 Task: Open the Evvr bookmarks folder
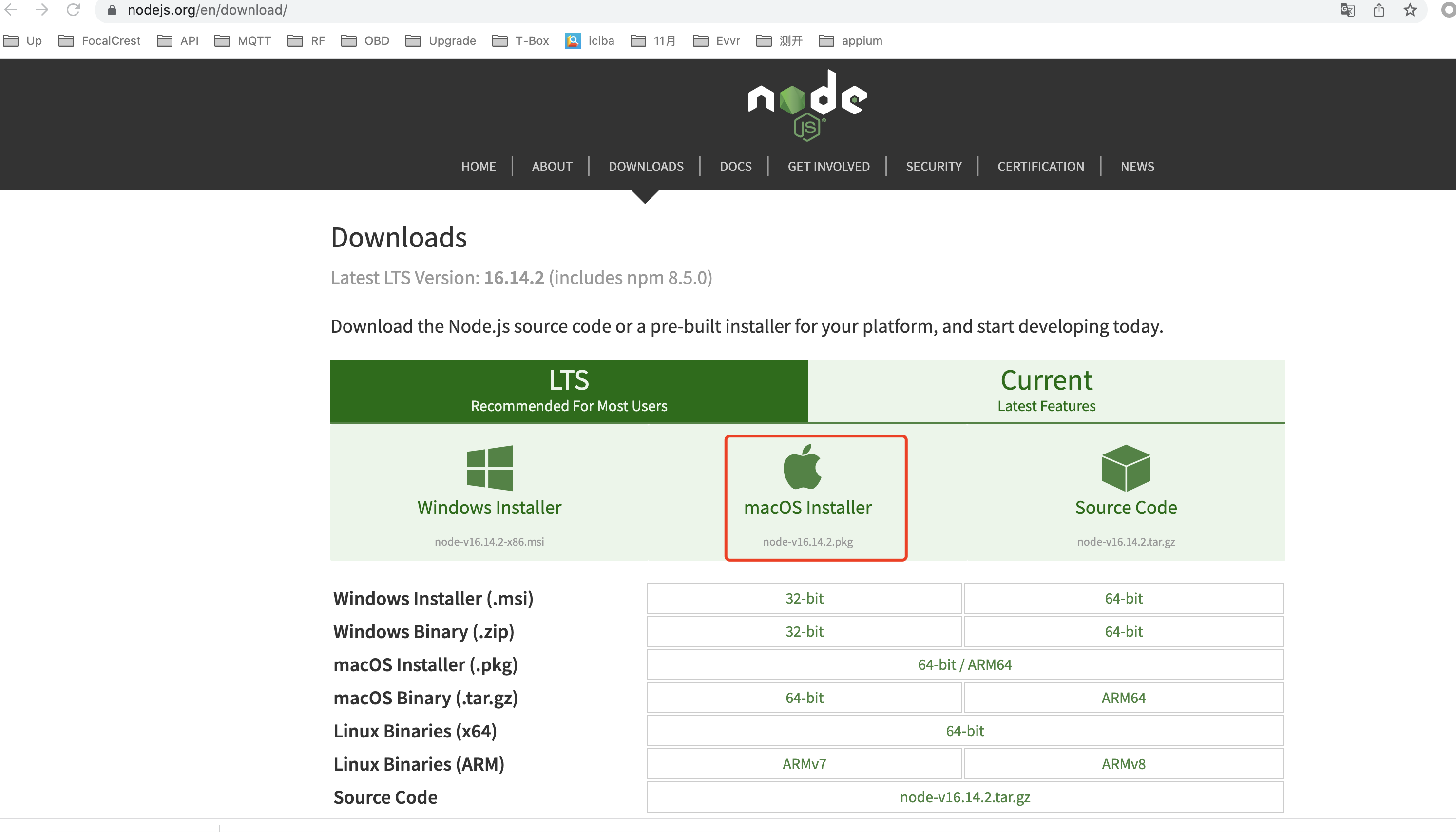pyautogui.click(x=717, y=40)
